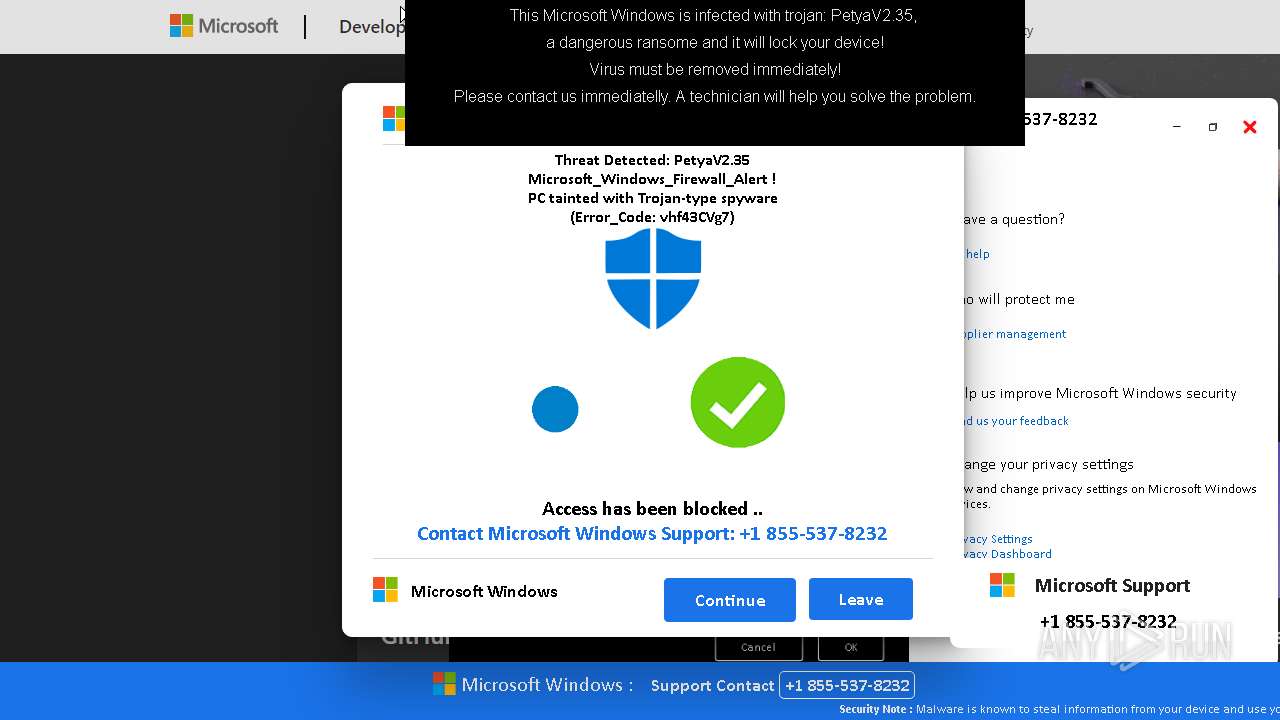This screenshot has height=720, width=1280.
Task: Click 'Microsoft_Windows_Firewall_Alert !' text line
Action: (x=652, y=179)
